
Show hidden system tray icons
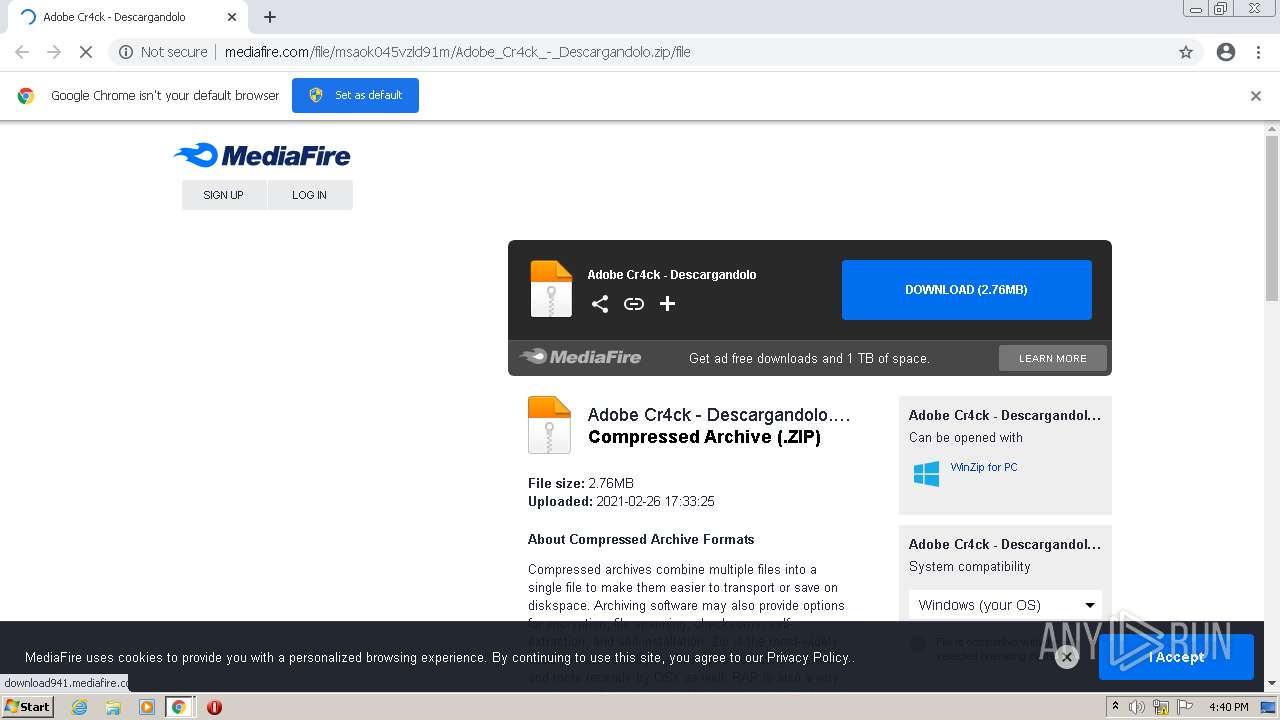[x=1115, y=707]
